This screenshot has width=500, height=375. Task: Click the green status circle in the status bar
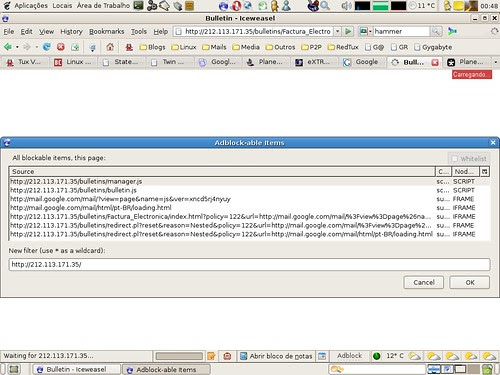(x=377, y=356)
